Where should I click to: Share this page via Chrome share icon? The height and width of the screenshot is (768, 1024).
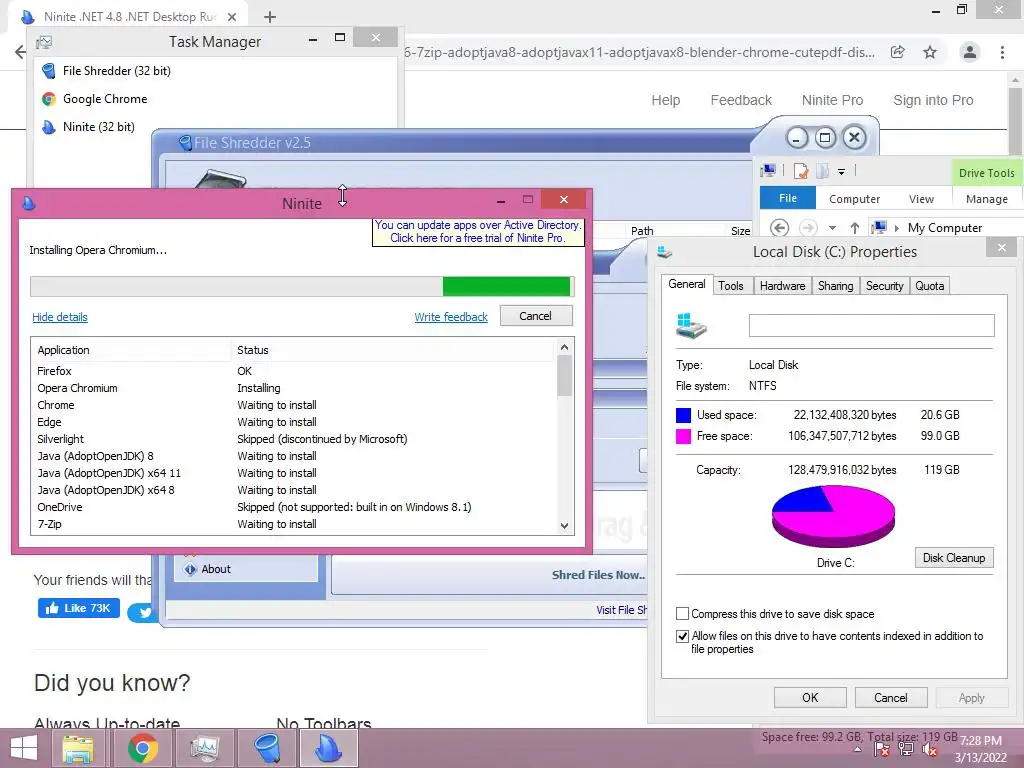[x=897, y=52]
